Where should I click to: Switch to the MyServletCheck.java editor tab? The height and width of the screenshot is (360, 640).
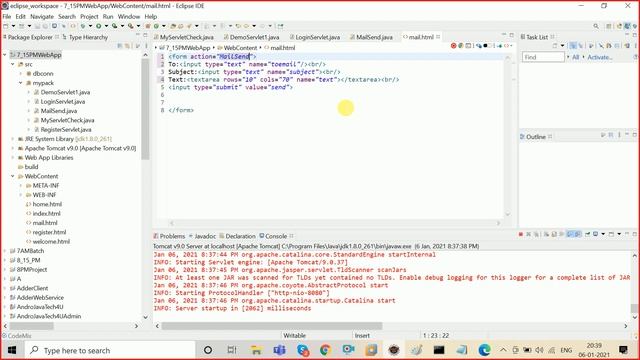183,37
